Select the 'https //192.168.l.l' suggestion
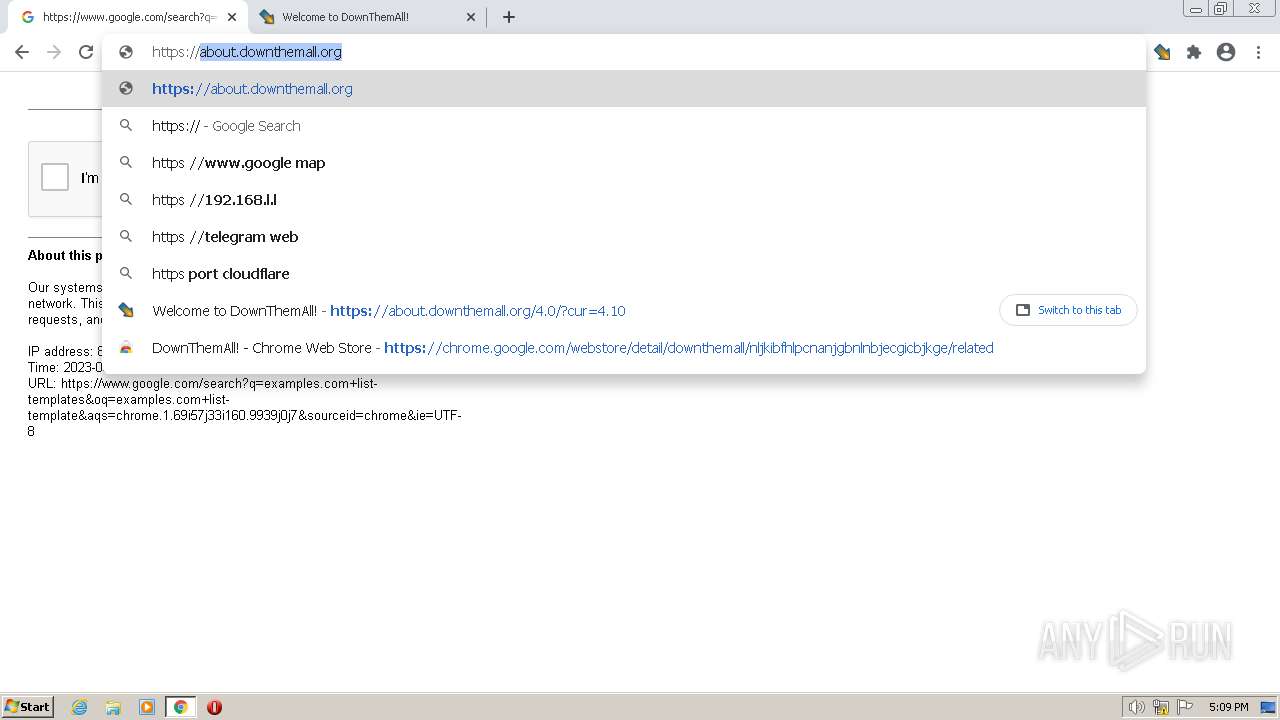This screenshot has height=720, width=1280. click(x=624, y=200)
